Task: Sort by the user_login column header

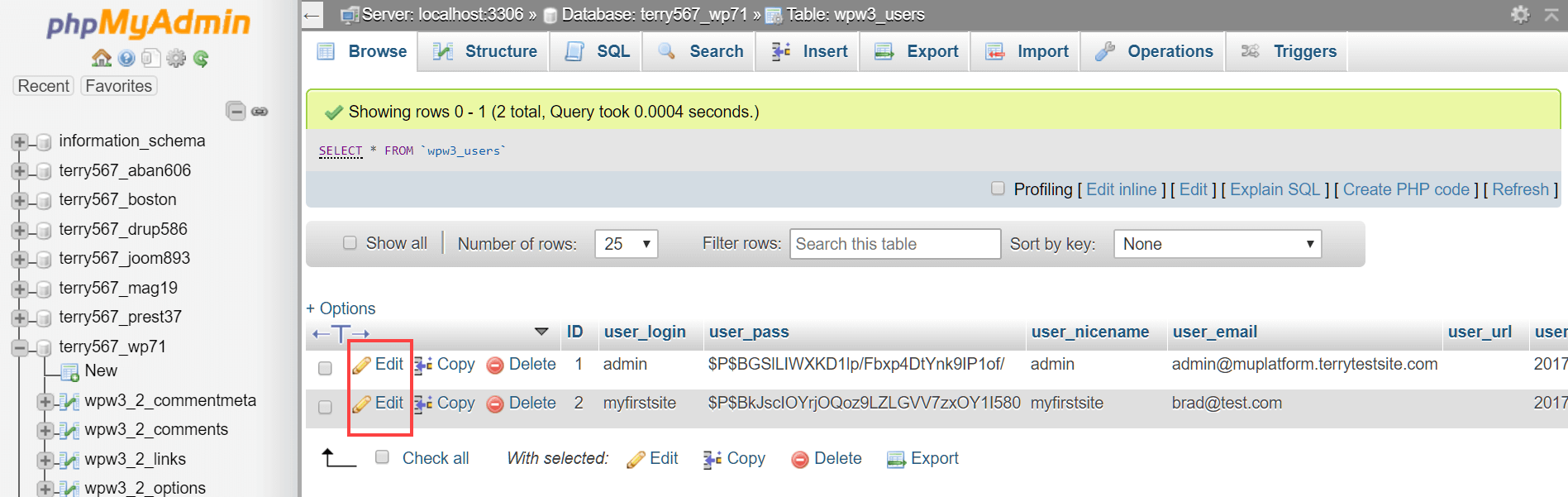Action: pos(645,332)
